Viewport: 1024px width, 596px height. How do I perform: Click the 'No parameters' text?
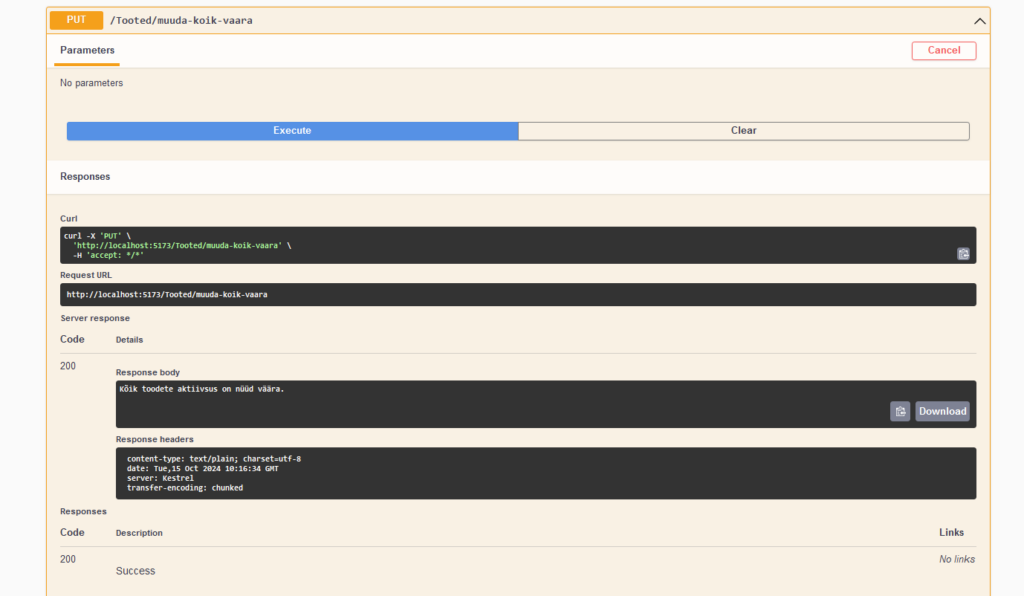91,83
